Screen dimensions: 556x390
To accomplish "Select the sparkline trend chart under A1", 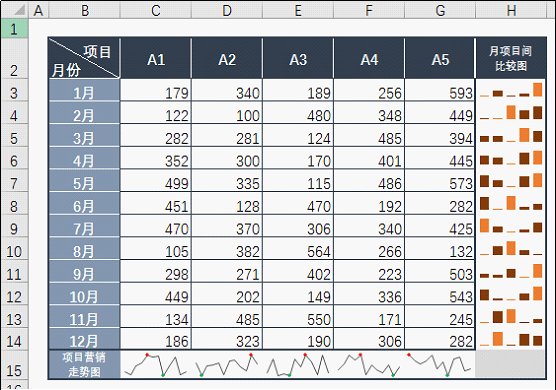I will (x=156, y=365).
